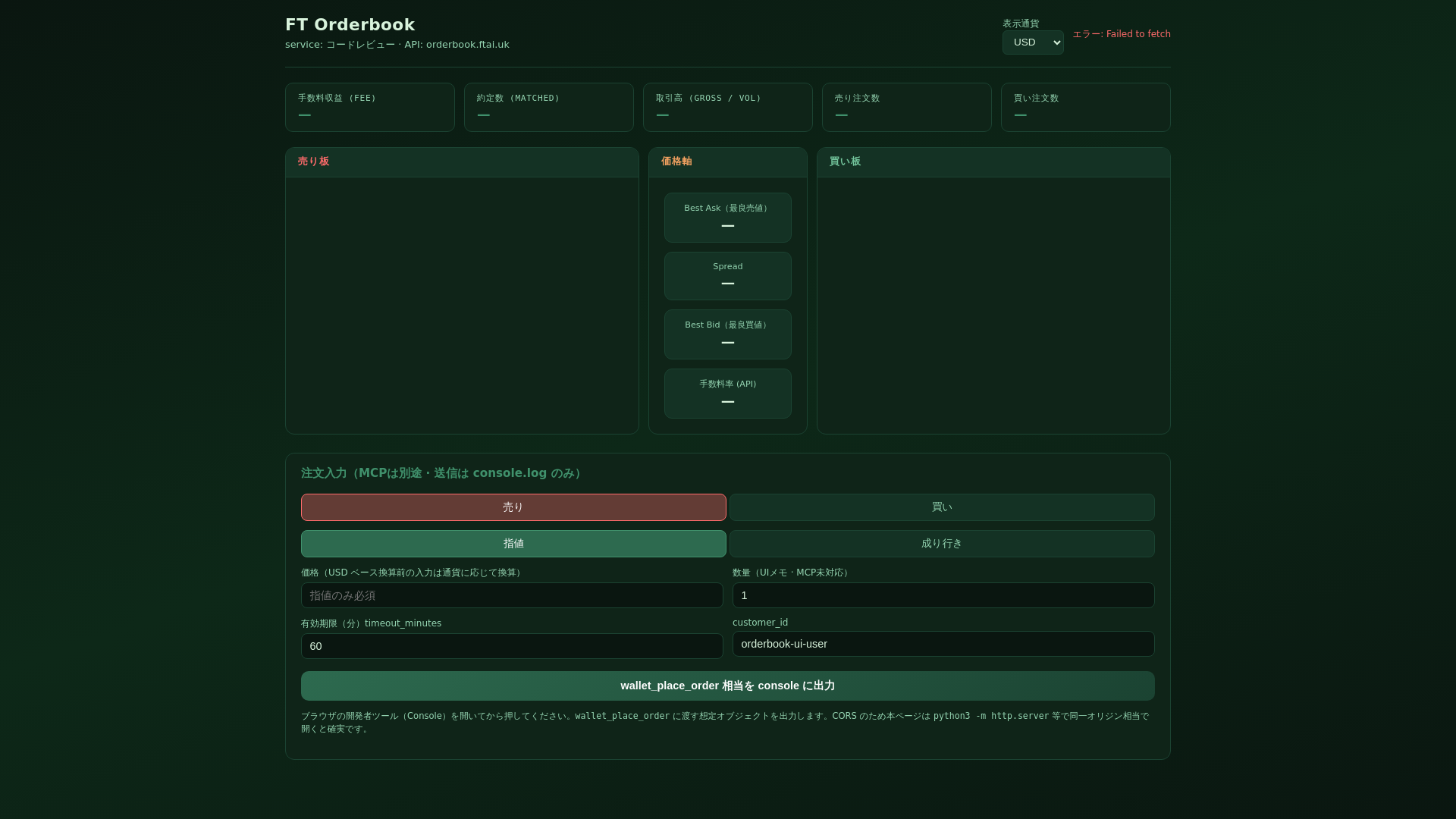Click the customer_id input field

click(943, 644)
